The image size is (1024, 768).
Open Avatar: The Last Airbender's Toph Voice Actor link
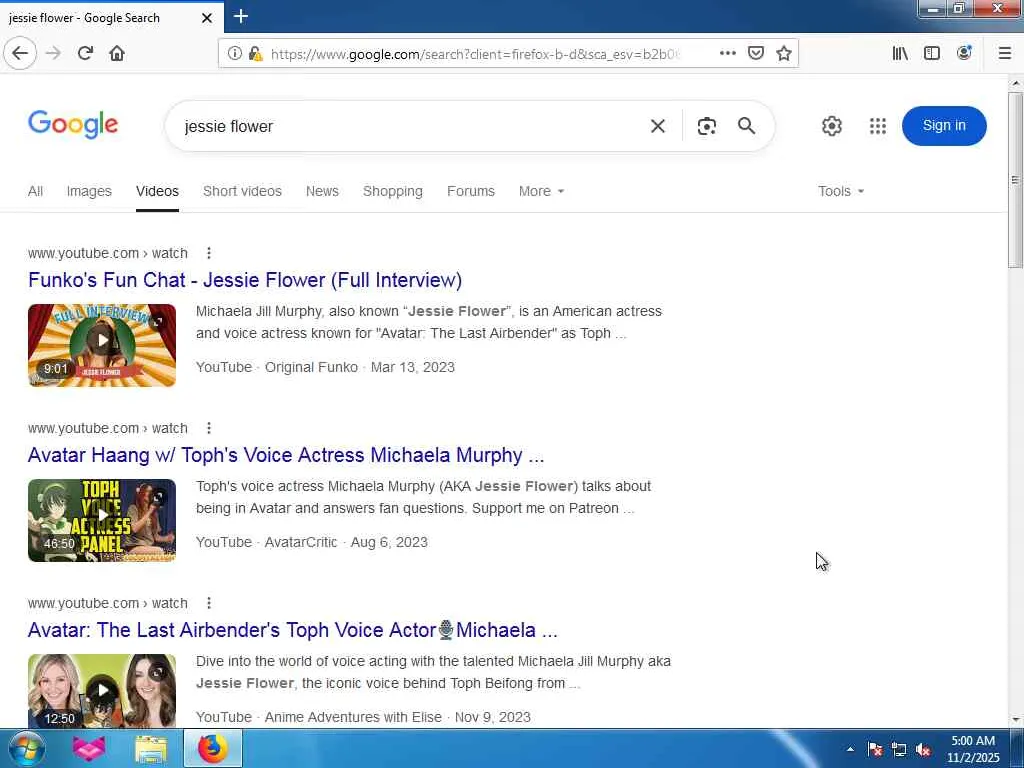pyautogui.click(x=293, y=630)
